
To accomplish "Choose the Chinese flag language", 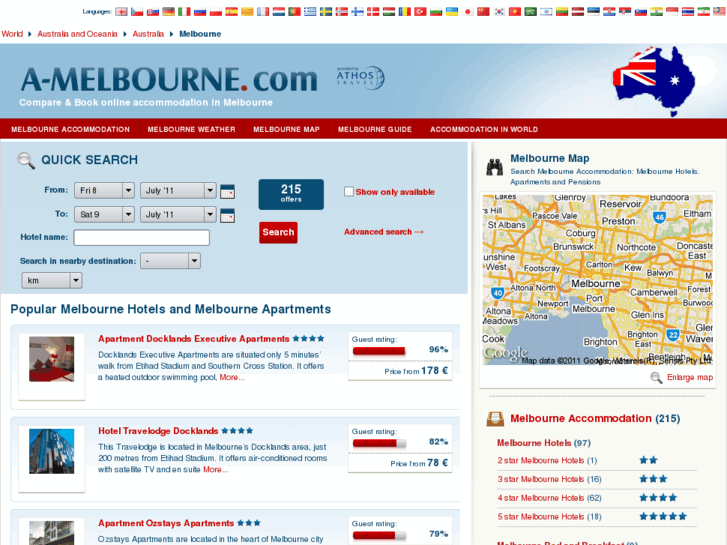I will pos(484,12).
